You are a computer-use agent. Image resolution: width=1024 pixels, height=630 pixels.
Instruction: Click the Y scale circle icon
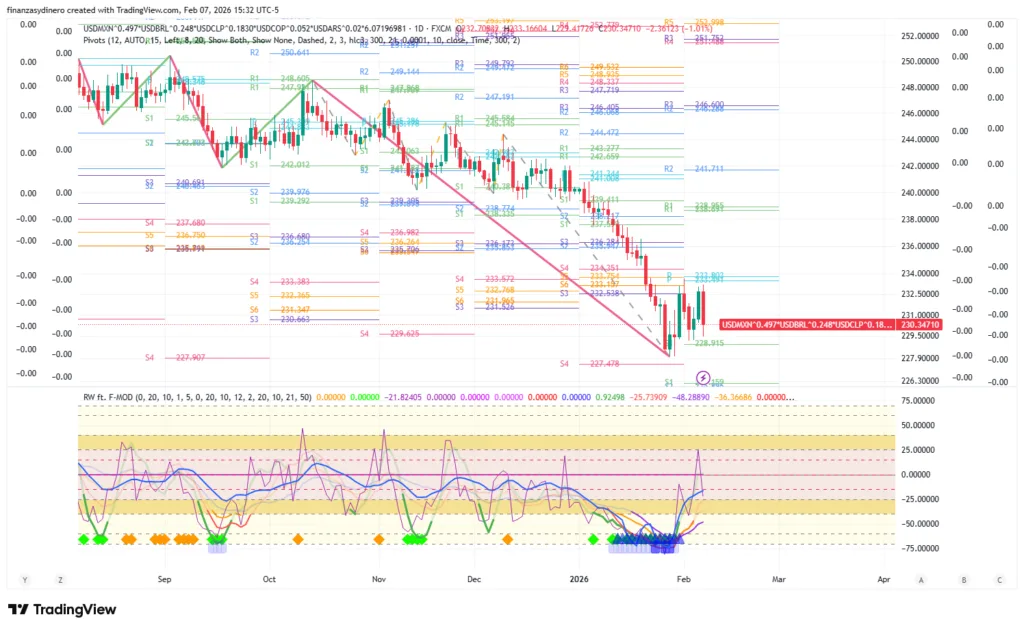click(x=25, y=579)
